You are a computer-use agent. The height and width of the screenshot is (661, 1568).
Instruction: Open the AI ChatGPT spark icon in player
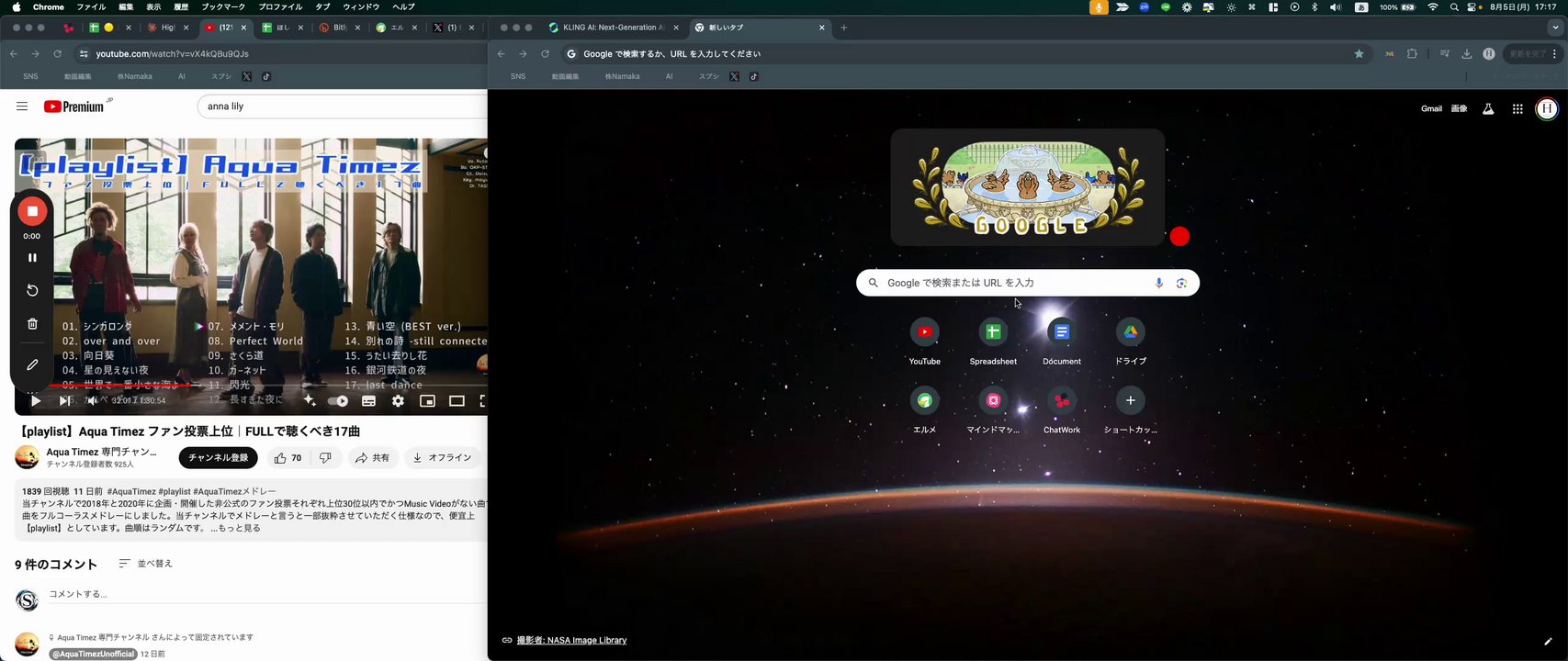[x=309, y=401]
